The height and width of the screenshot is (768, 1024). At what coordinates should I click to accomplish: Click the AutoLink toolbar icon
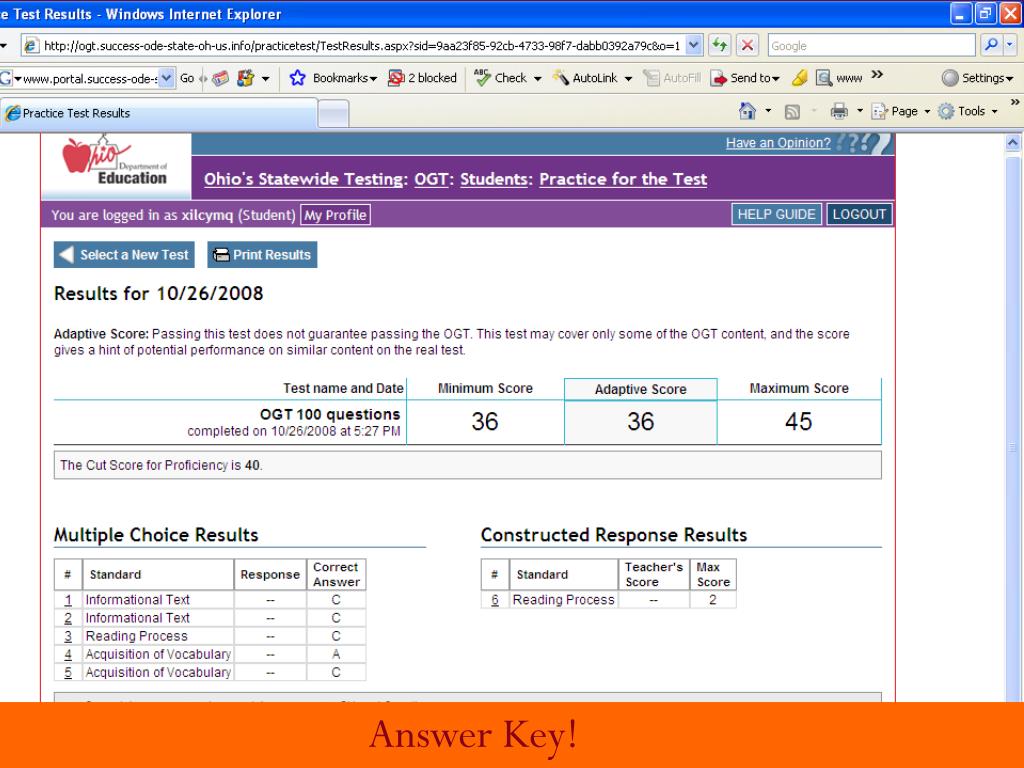[561, 78]
